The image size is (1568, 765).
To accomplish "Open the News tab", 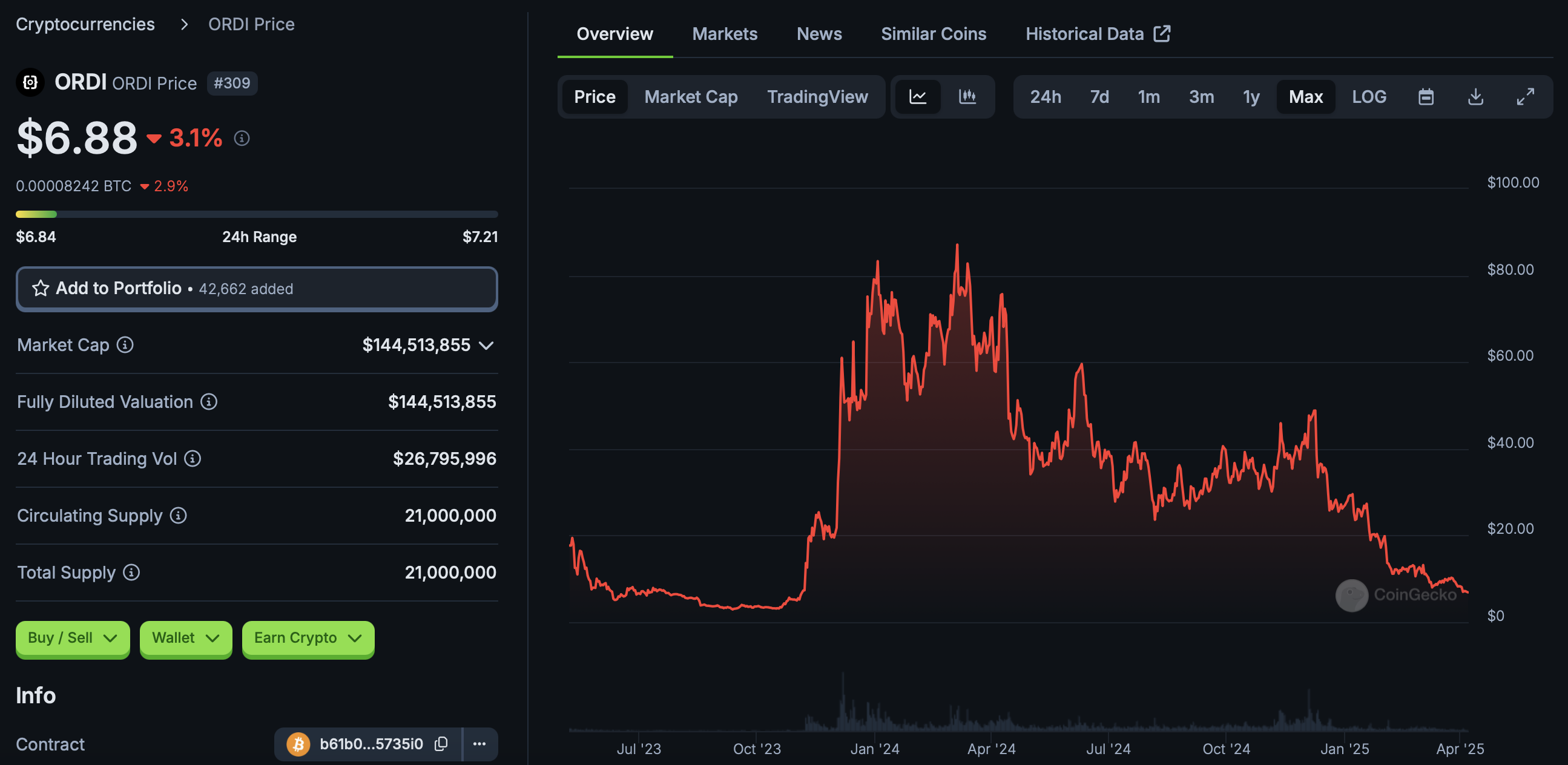I will (819, 34).
